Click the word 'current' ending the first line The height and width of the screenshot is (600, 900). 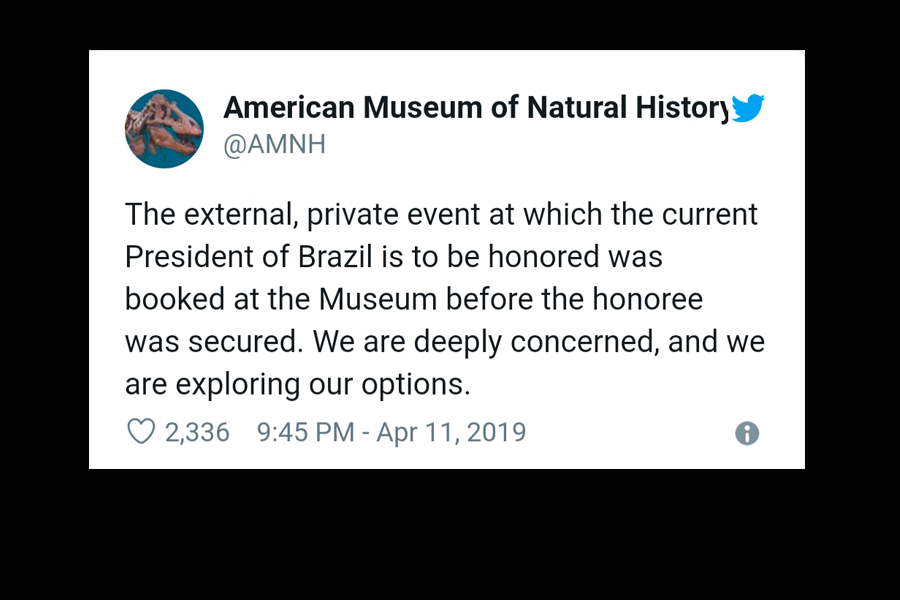[x=710, y=215]
